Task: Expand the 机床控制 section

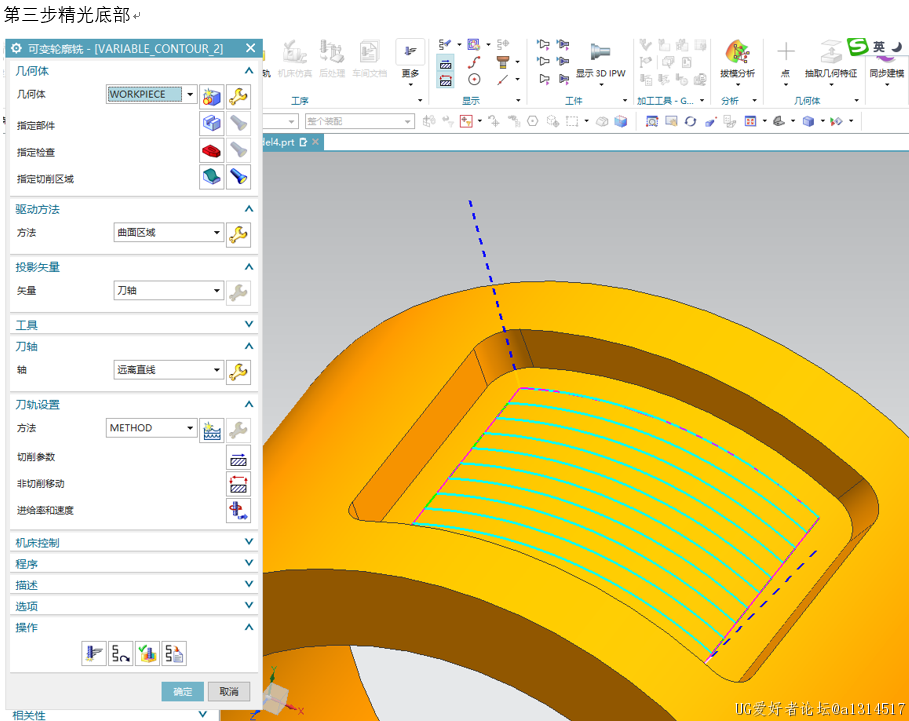Action: 135,542
